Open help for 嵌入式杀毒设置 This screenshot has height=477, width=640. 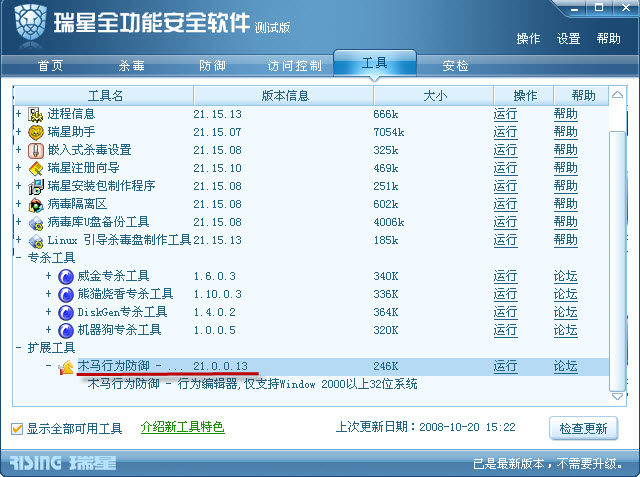[x=566, y=150]
